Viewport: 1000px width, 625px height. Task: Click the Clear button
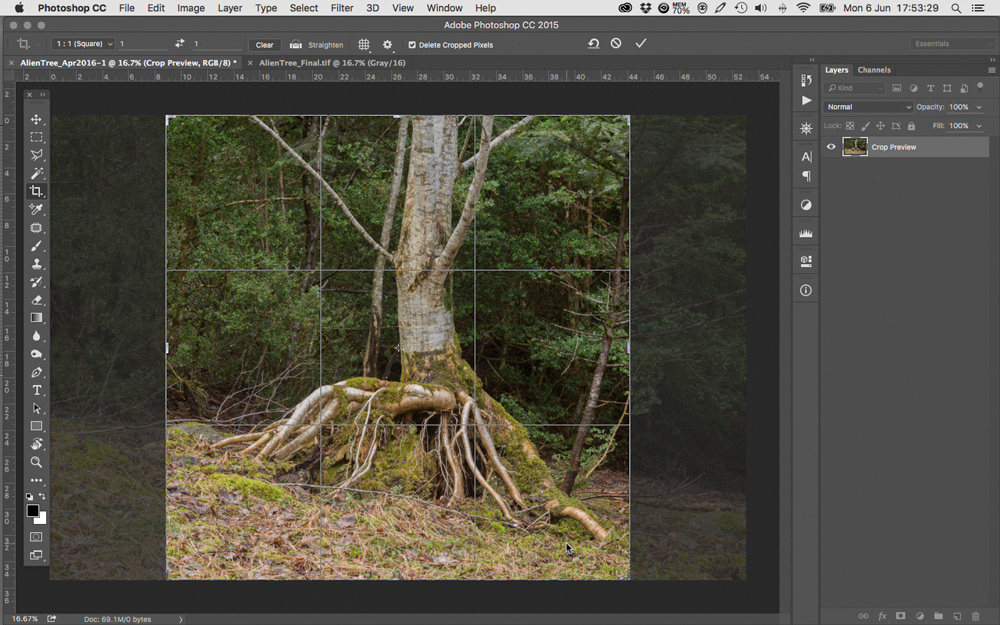[264, 45]
